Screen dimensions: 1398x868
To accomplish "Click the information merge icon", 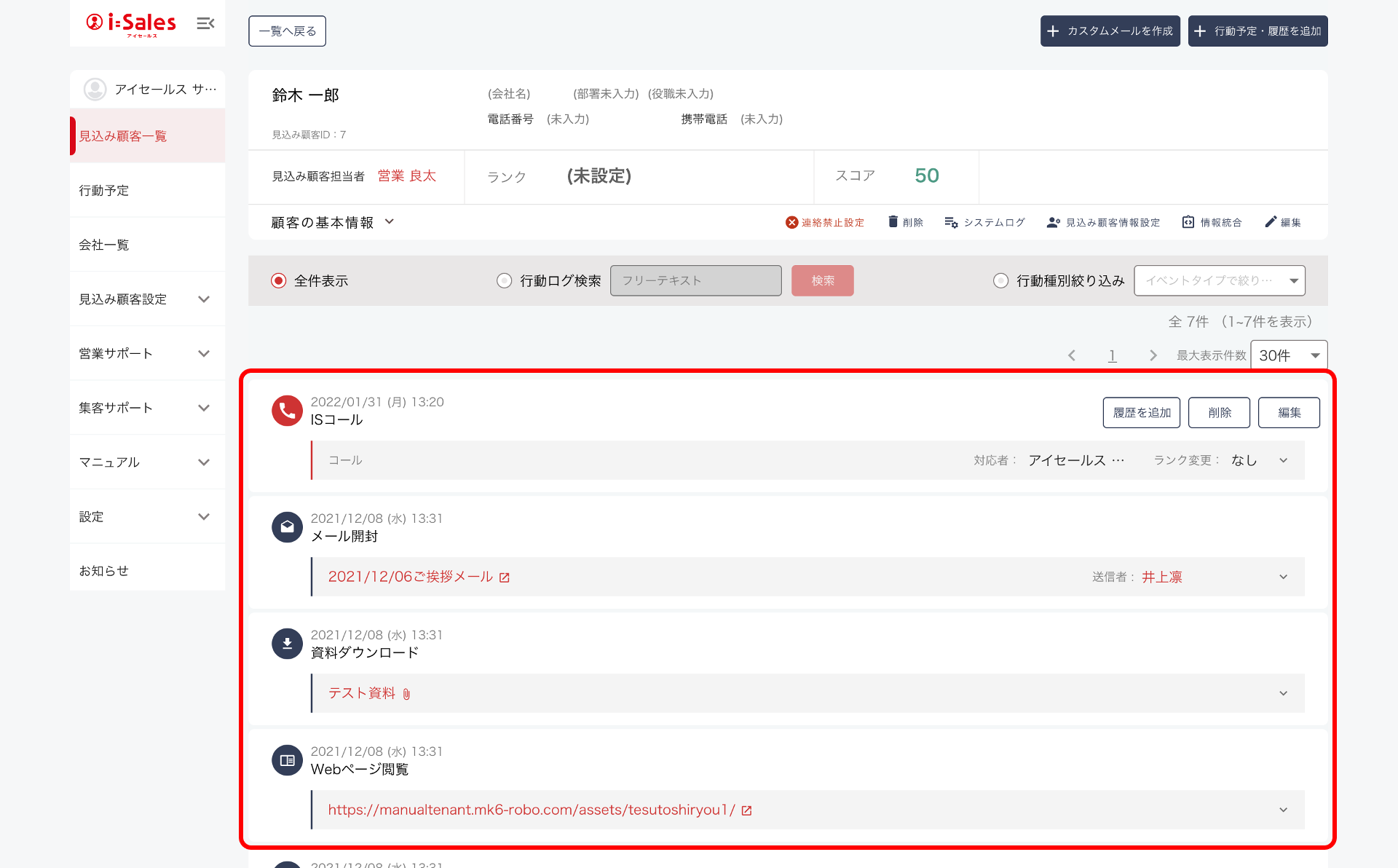I will [1188, 222].
